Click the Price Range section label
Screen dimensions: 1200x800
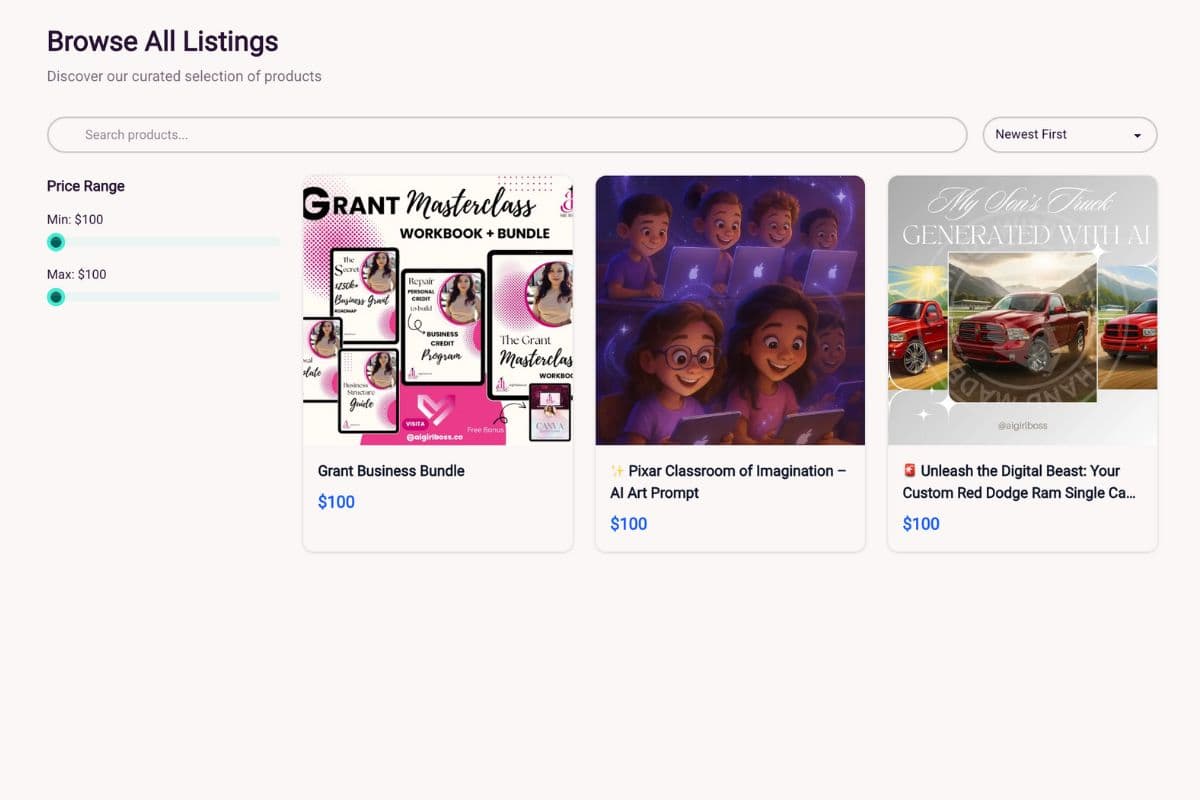[x=85, y=186]
